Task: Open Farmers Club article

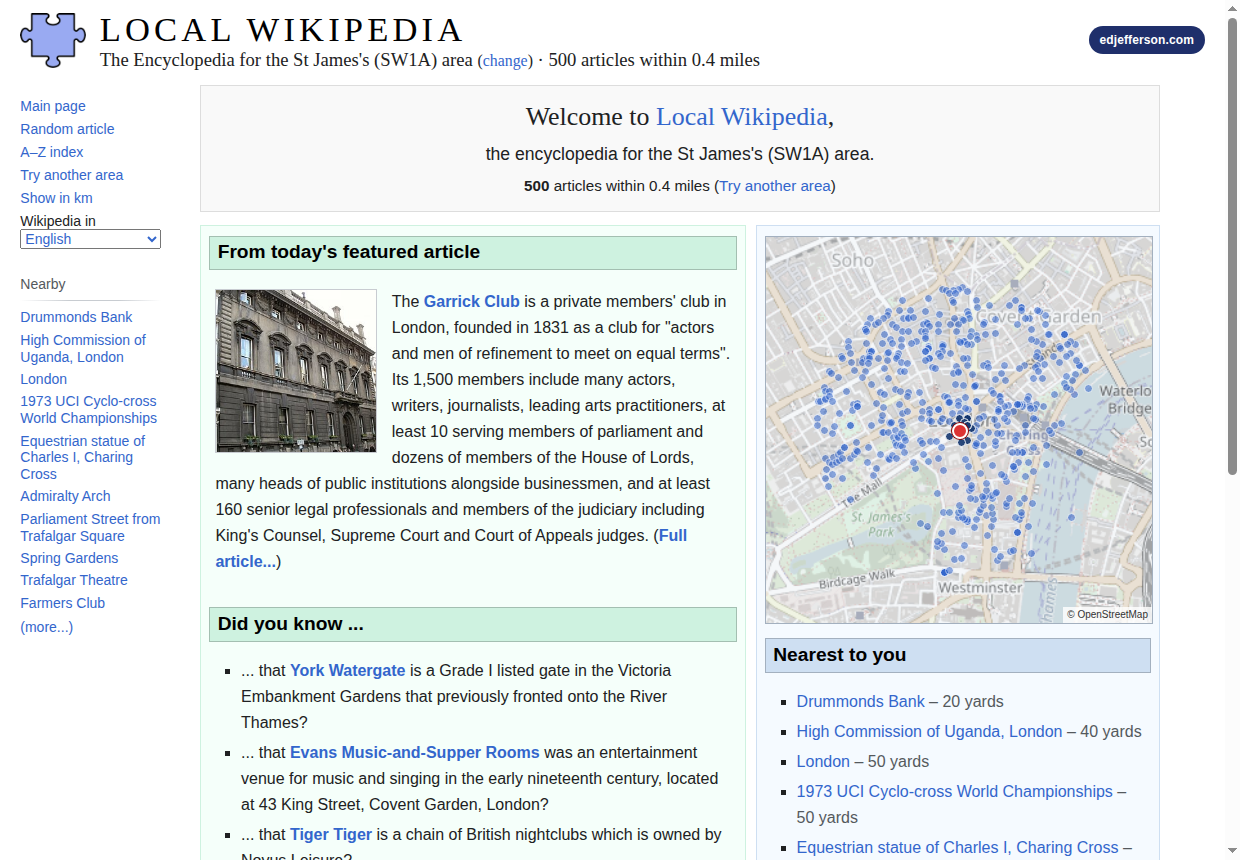Action: [x=62, y=603]
